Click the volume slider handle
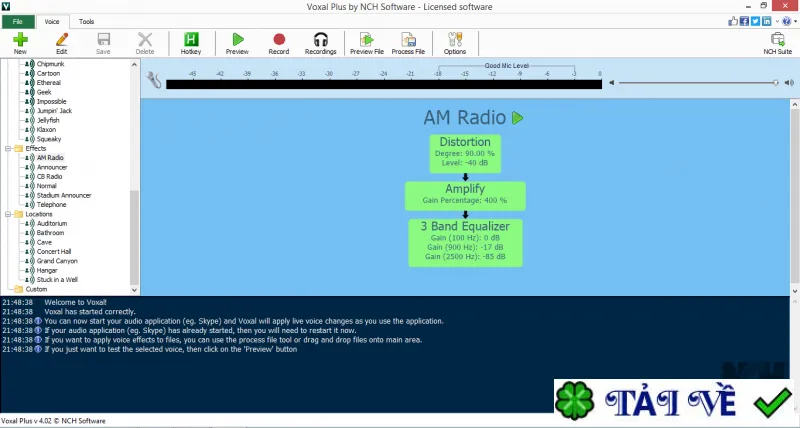Image resolution: width=800 pixels, height=428 pixels. [776, 83]
